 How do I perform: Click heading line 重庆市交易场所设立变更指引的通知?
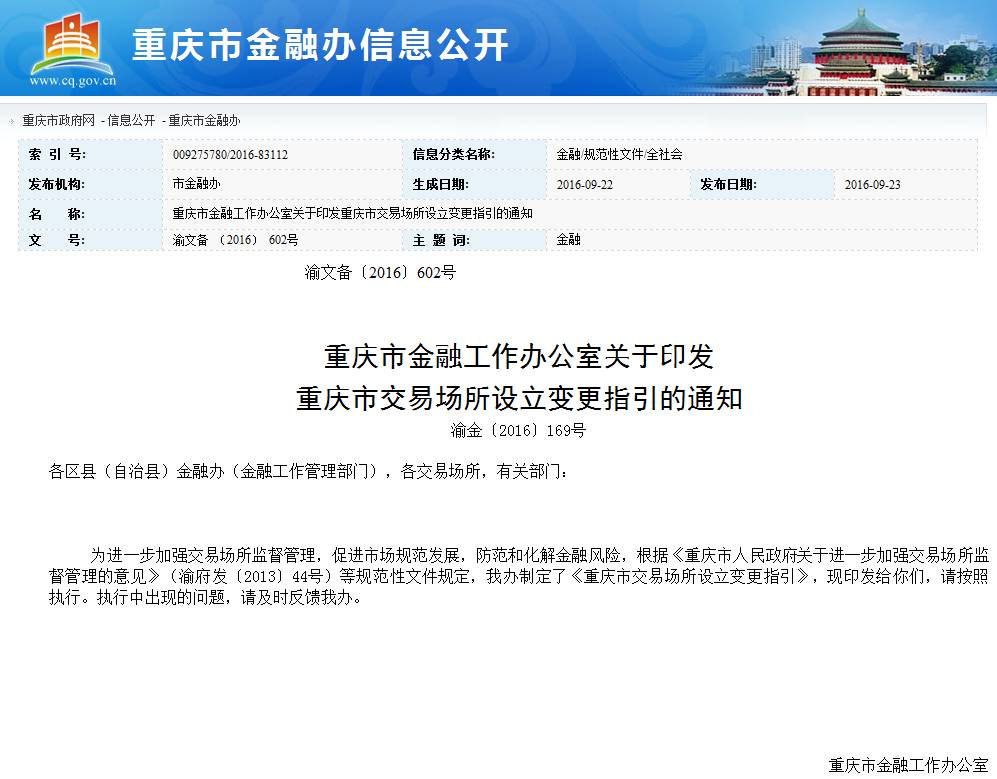(519, 399)
